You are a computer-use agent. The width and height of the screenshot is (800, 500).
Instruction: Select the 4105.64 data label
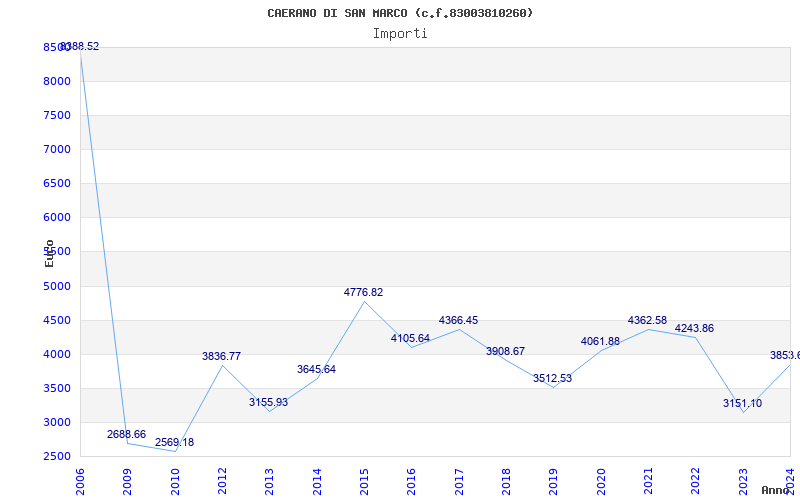411,338
